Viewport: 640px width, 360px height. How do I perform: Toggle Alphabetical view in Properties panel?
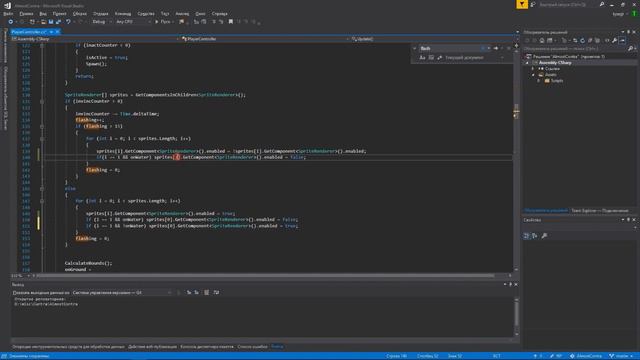535,236
